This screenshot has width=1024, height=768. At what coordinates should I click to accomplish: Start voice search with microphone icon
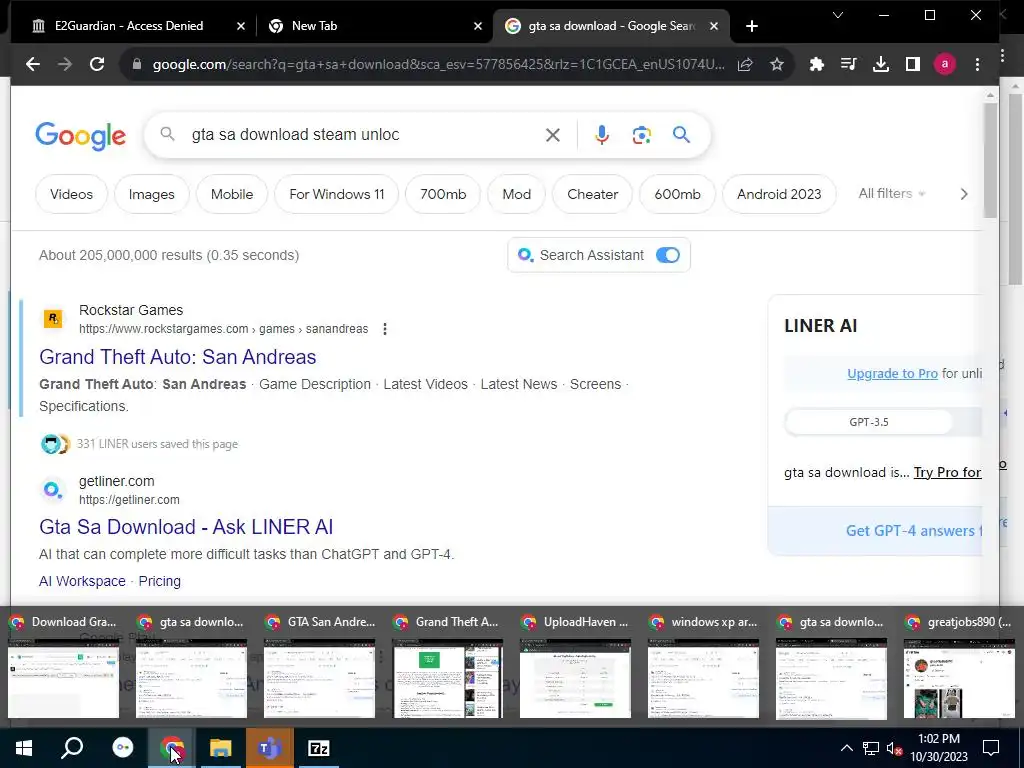tap(601, 135)
